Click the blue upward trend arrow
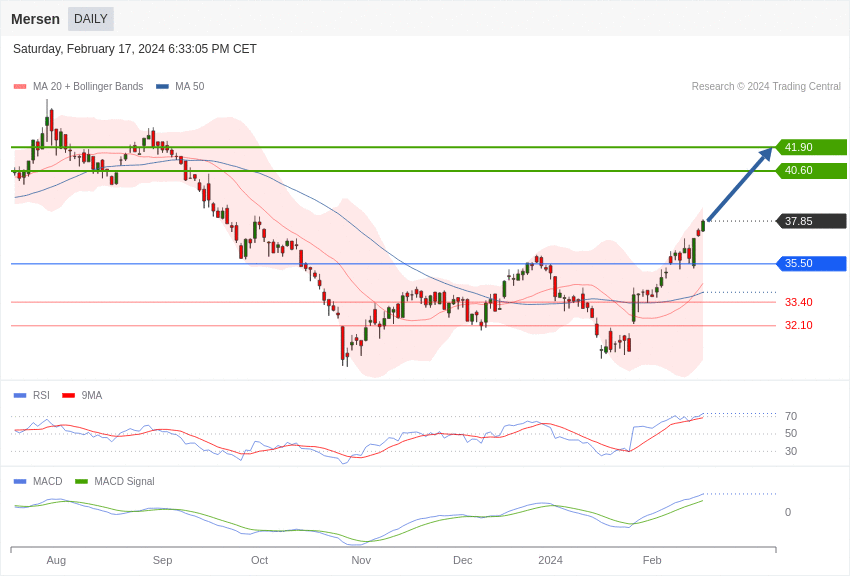Image resolution: width=850 pixels, height=576 pixels. click(x=739, y=185)
